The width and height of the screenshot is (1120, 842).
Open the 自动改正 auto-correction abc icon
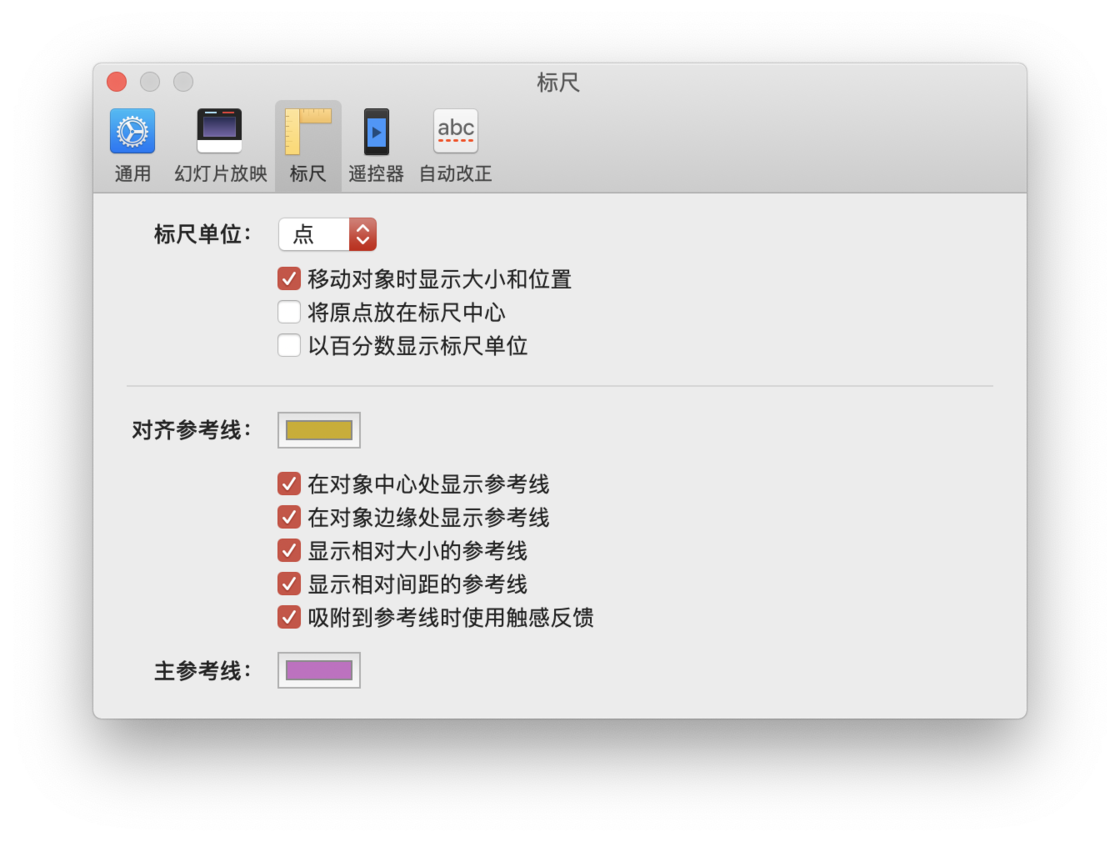[456, 131]
